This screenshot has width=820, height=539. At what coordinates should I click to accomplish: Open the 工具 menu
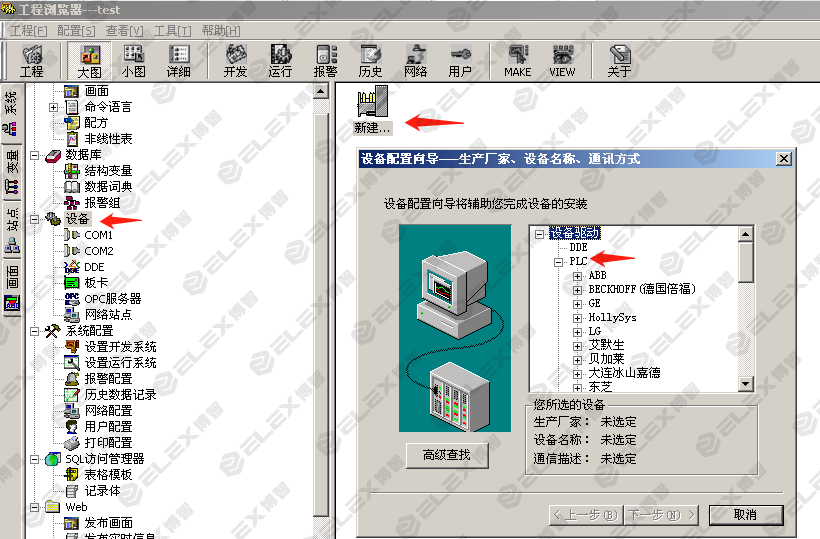click(x=172, y=30)
